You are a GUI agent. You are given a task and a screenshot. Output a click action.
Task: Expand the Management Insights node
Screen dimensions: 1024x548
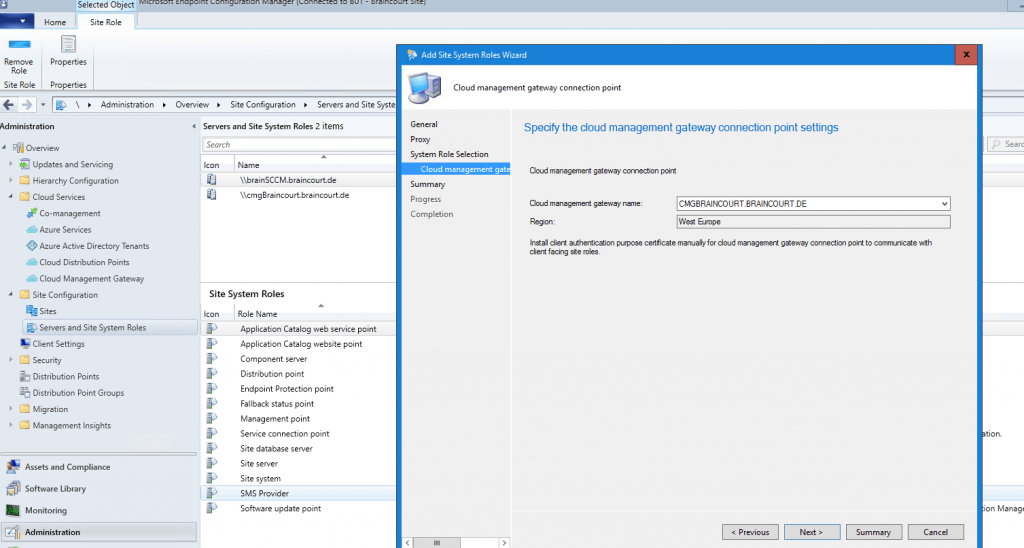[10, 425]
